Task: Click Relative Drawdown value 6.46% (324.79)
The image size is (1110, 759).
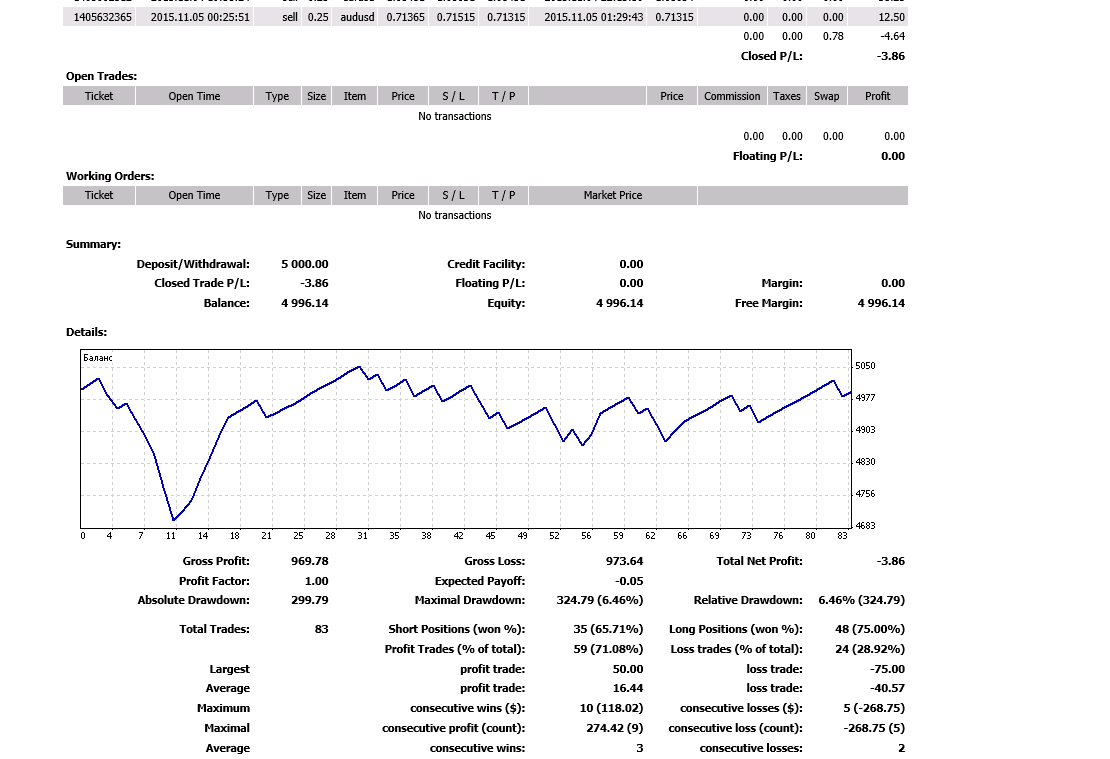Action: 862,600
